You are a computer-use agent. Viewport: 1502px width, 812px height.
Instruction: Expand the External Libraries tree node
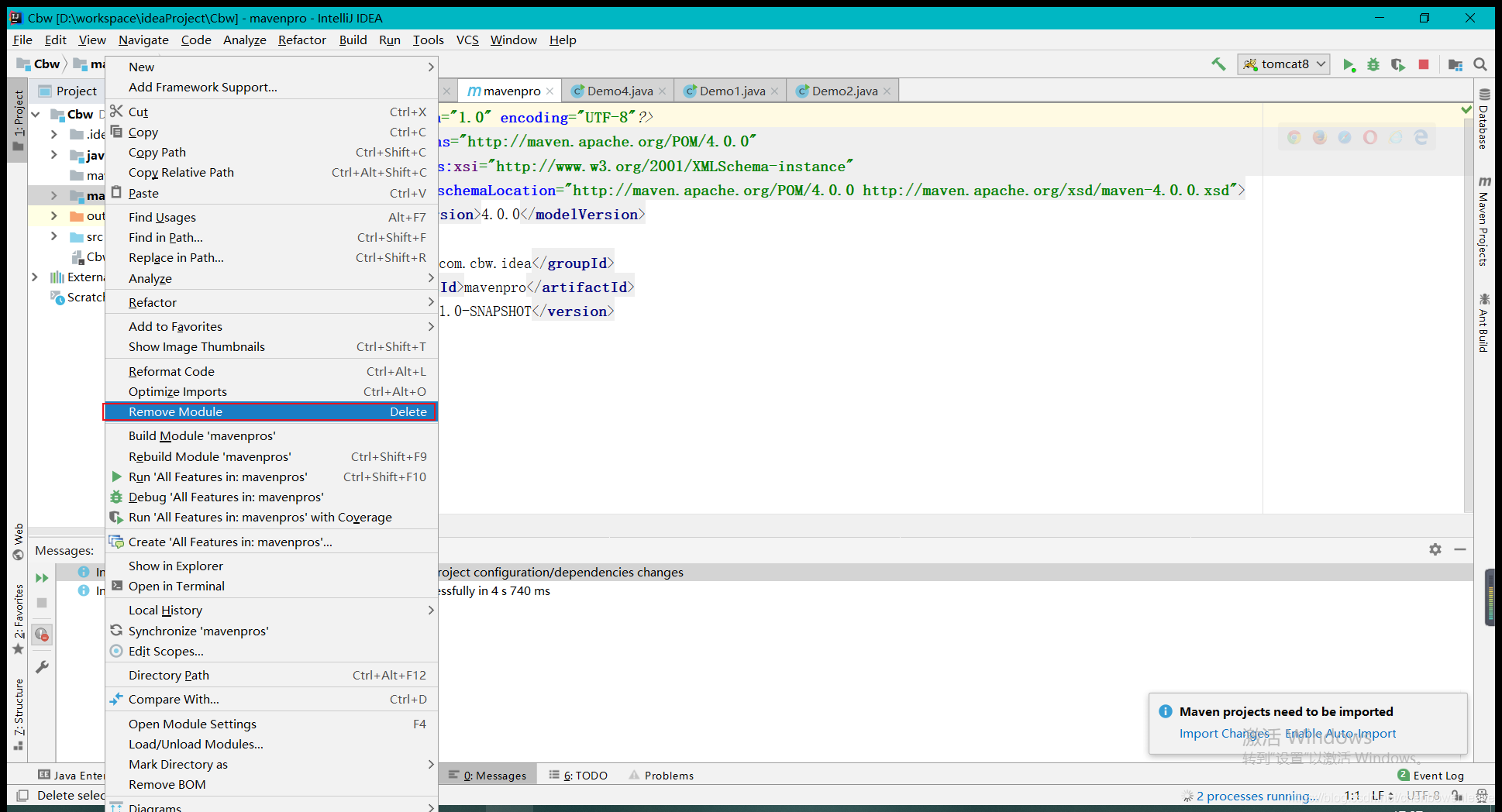35,277
